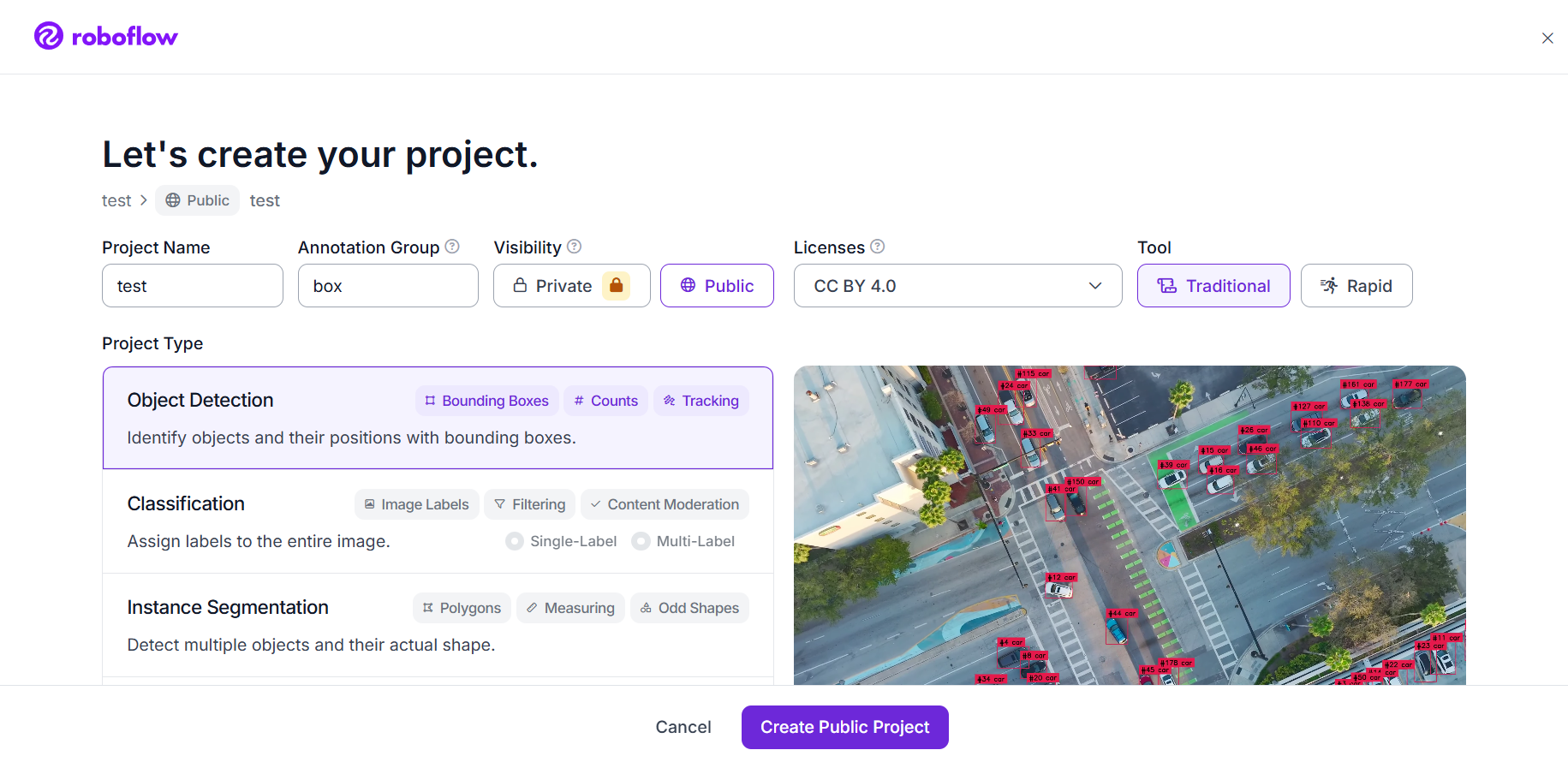Viewport: 1568px width, 762px height.
Task: Click the Image Labels tag
Action: [416, 504]
